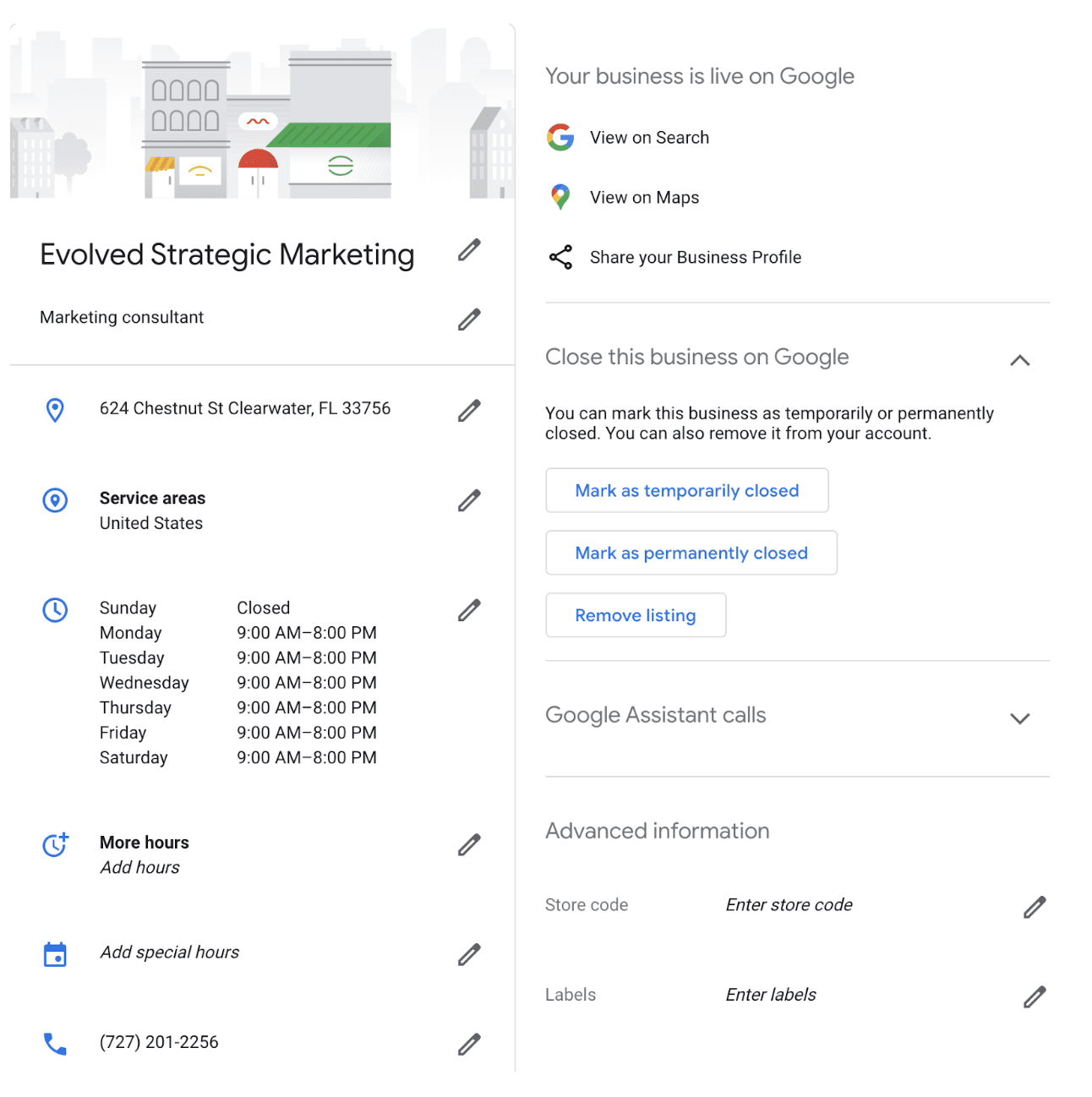Click the Google Maps pin icon
Screen dimensions: 1092x1097
(x=560, y=197)
